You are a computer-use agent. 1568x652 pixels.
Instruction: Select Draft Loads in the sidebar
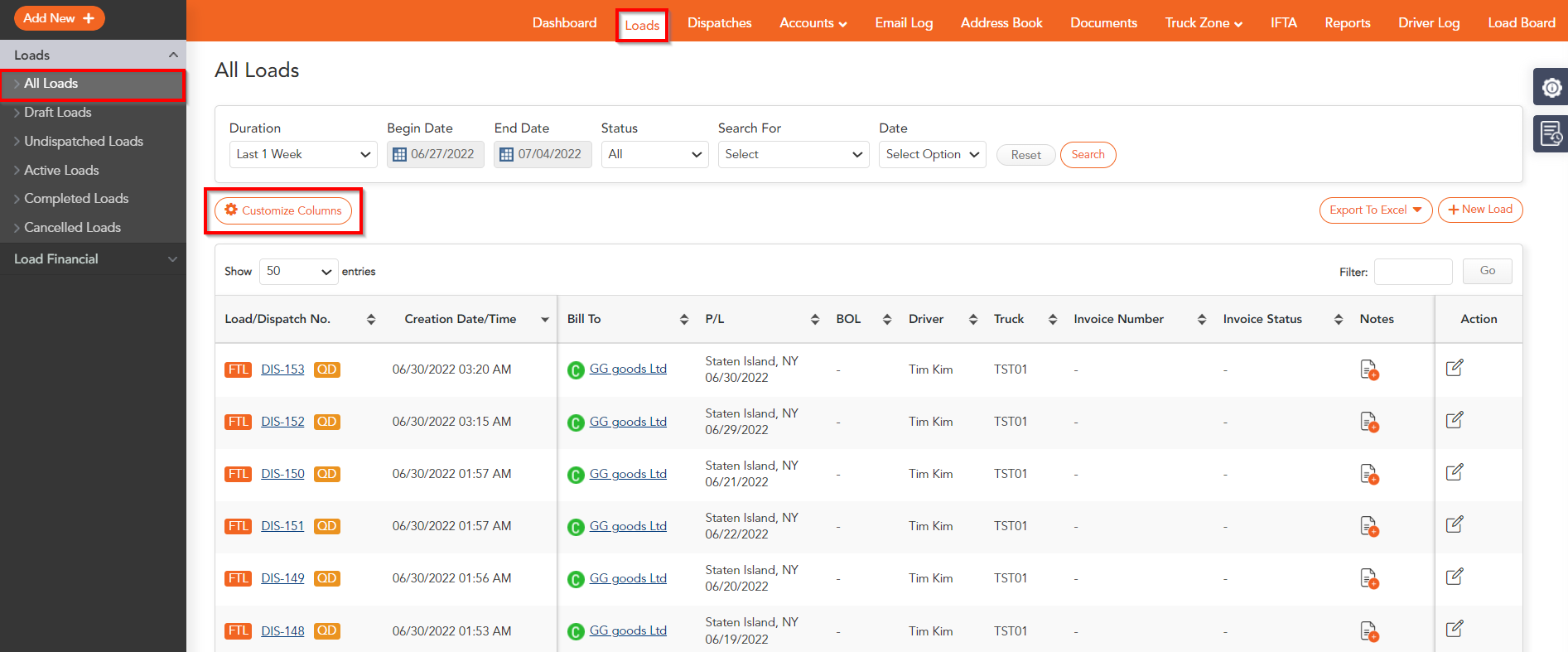[58, 113]
